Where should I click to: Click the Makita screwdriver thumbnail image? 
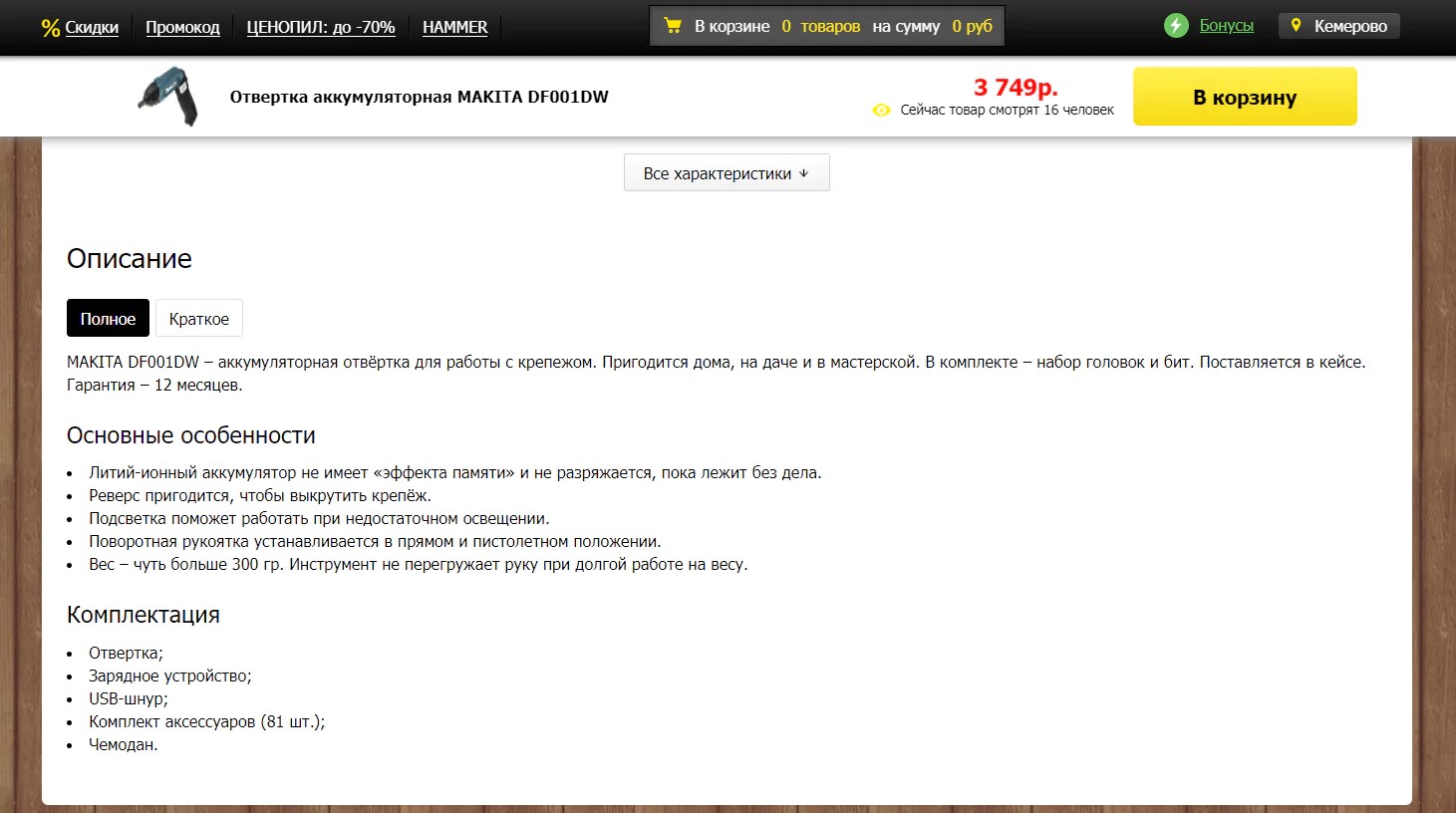pyautogui.click(x=167, y=97)
